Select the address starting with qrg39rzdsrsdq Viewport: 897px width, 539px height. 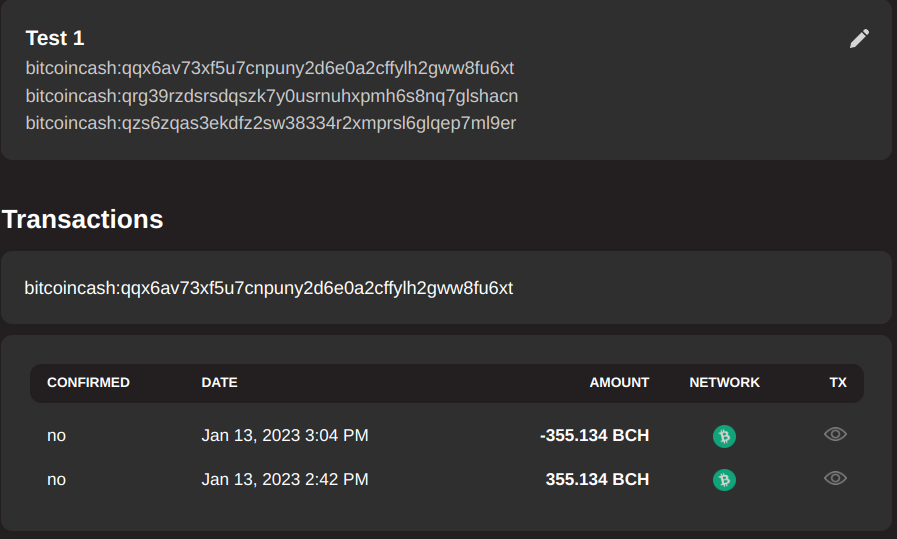(272, 96)
